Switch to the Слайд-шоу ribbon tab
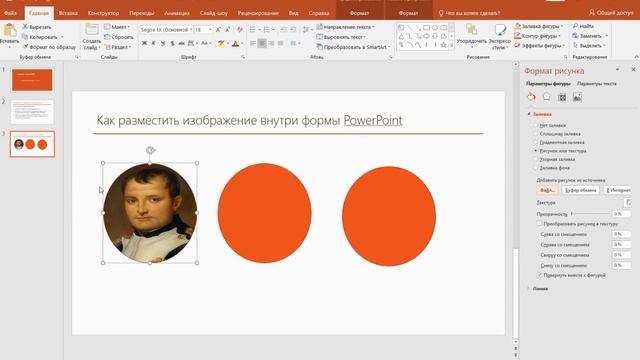Image resolution: width=640 pixels, height=360 pixels. 214,13
